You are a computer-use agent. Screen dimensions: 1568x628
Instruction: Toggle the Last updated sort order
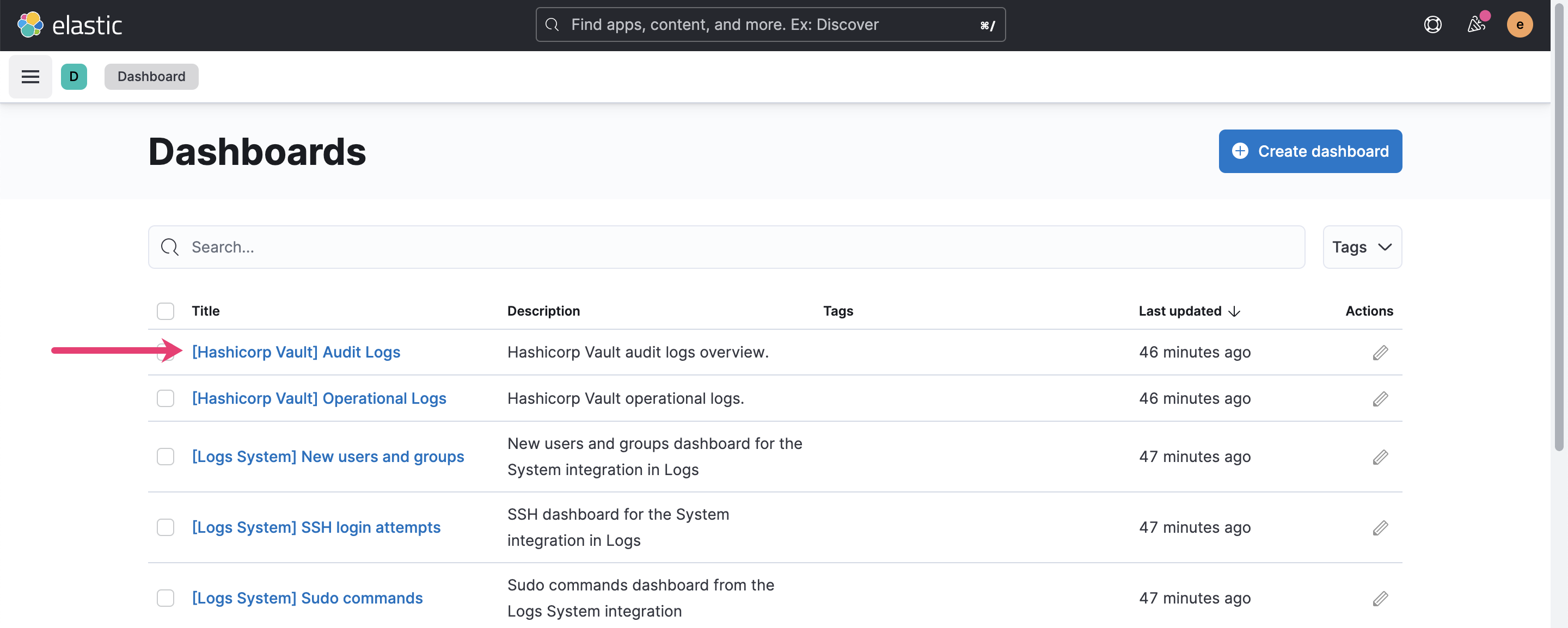click(x=1189, y=311)
